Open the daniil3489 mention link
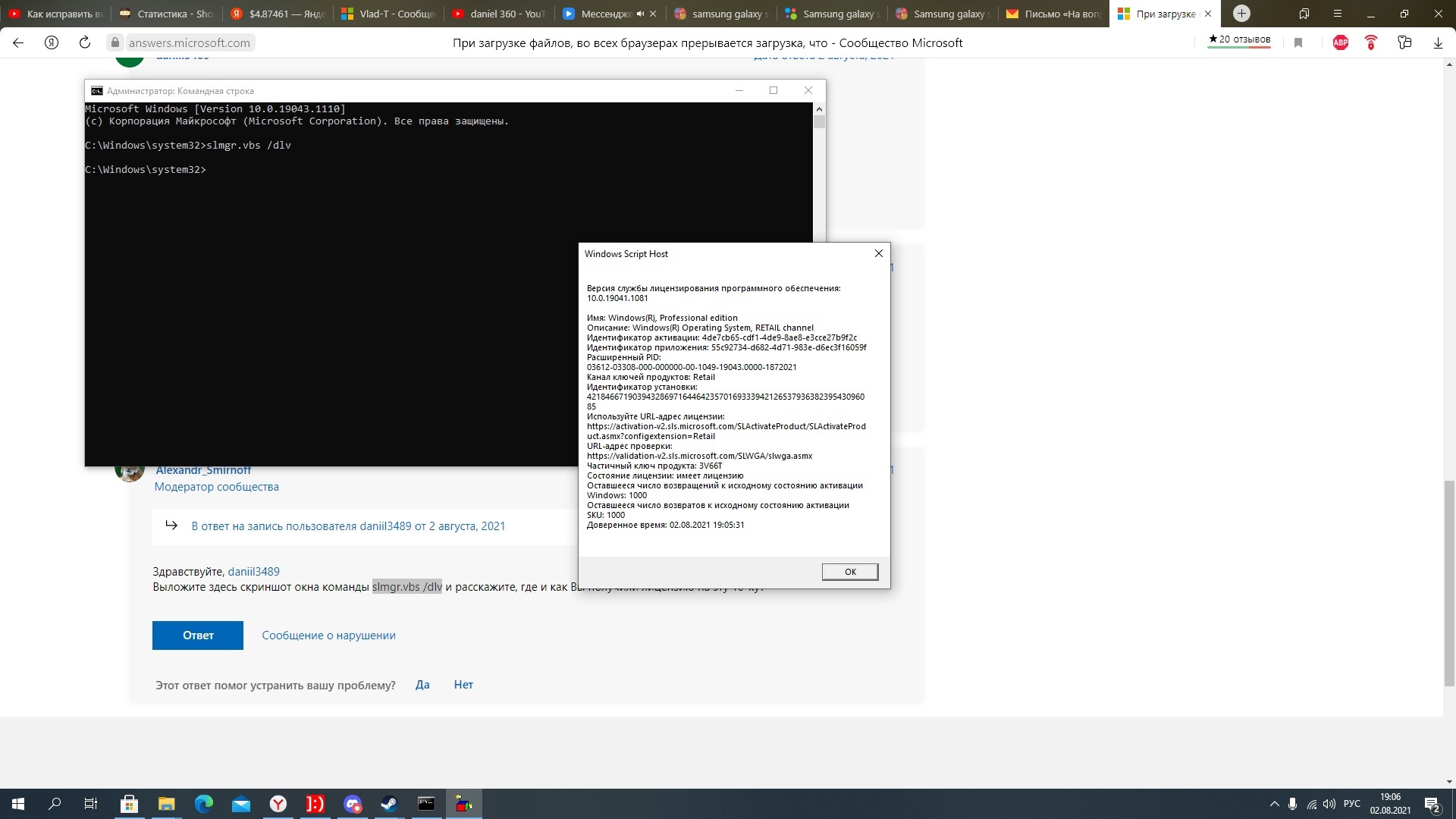 click(253, 572)
